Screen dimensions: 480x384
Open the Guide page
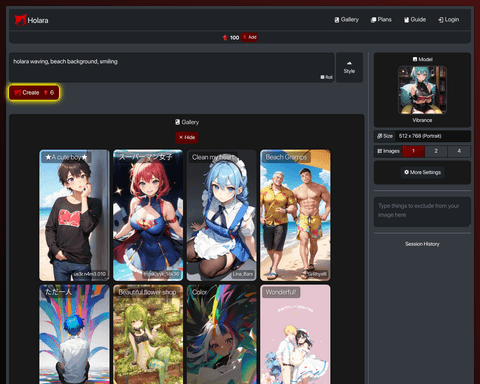pos(415,20)
